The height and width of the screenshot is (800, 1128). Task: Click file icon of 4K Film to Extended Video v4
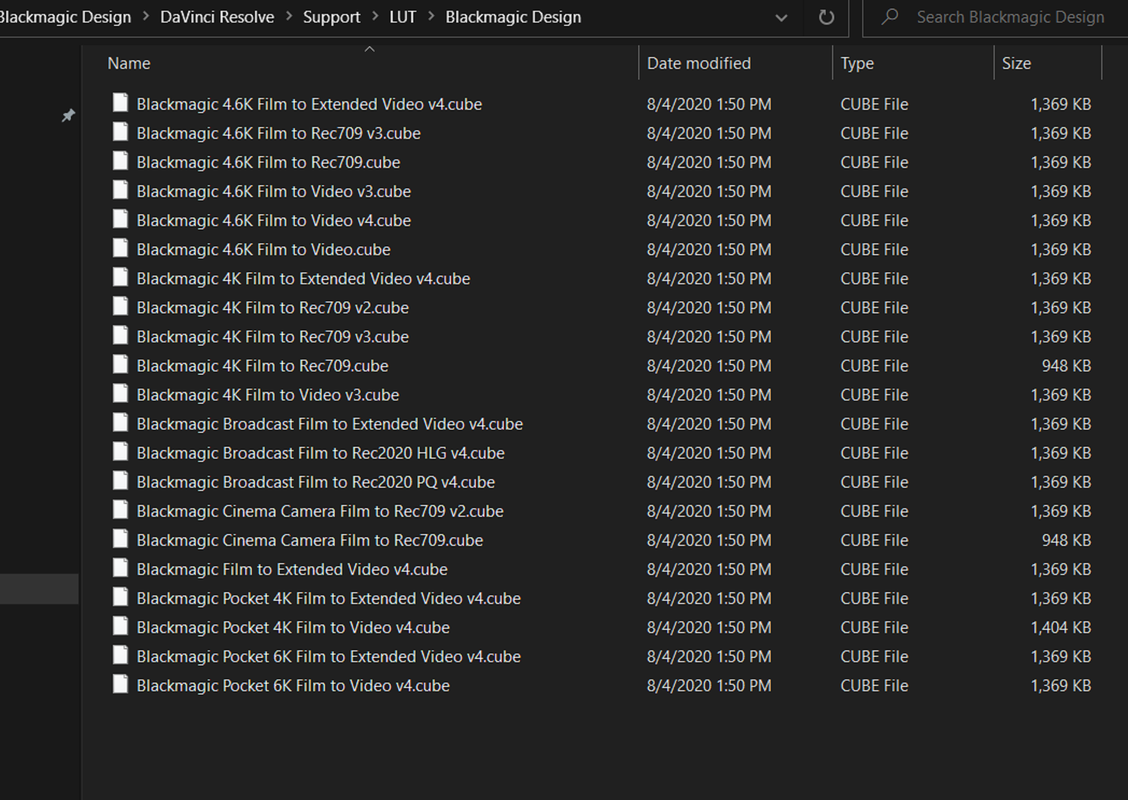click(120, 277)
